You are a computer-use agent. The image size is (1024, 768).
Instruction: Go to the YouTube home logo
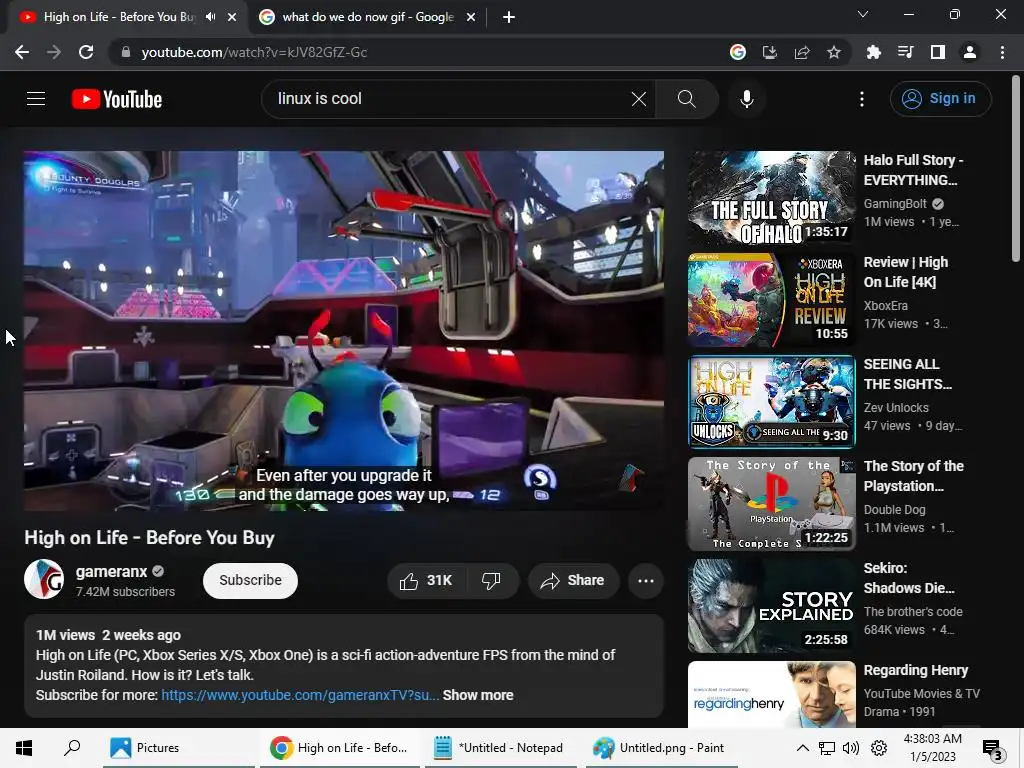point(117,99)
